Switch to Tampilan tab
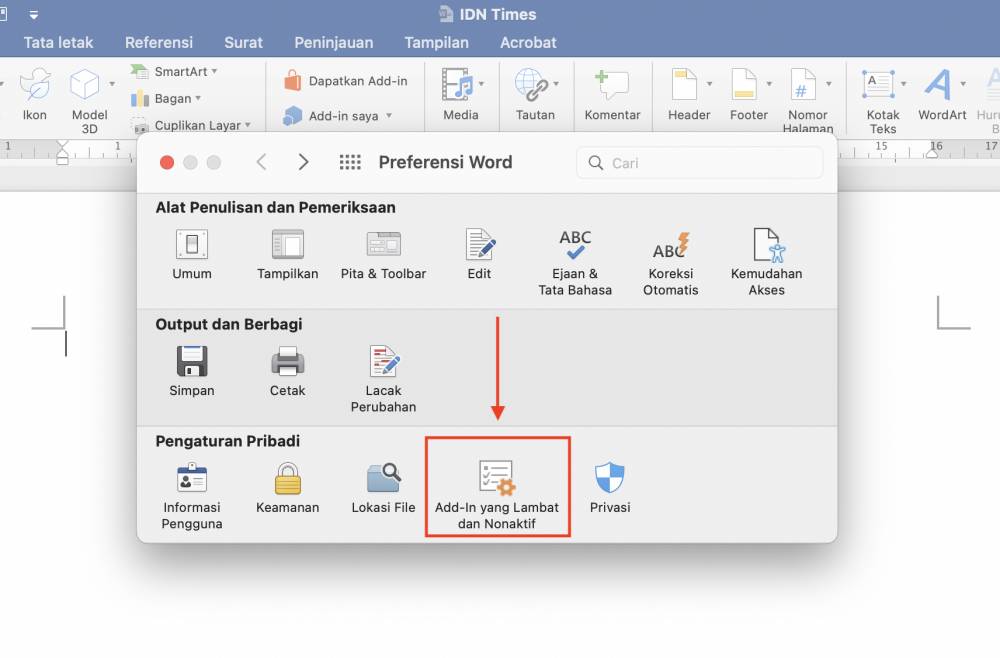Image resolution: width=1000 pixels, height=658 pixels. coord(436,43)
